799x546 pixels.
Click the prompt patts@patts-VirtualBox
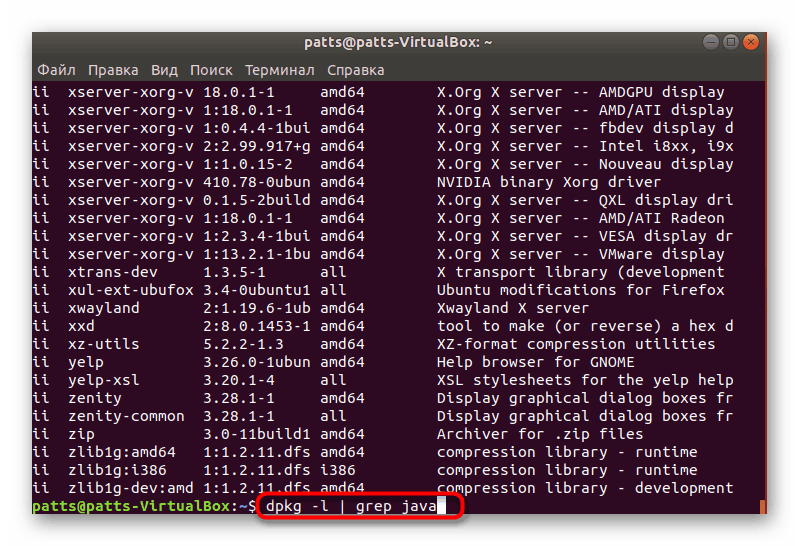131,506
